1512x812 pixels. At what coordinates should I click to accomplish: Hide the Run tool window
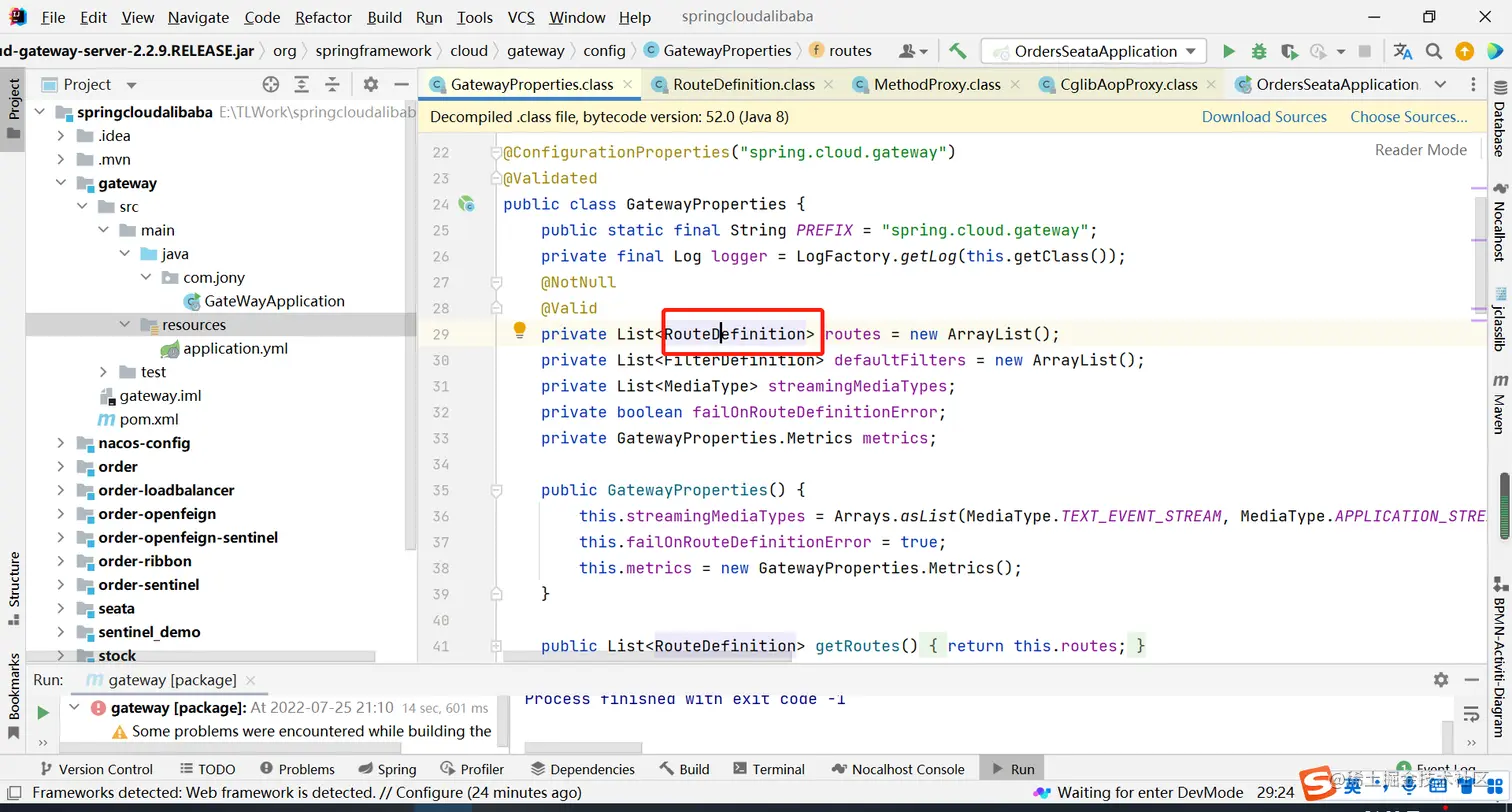click(1471, 680)
